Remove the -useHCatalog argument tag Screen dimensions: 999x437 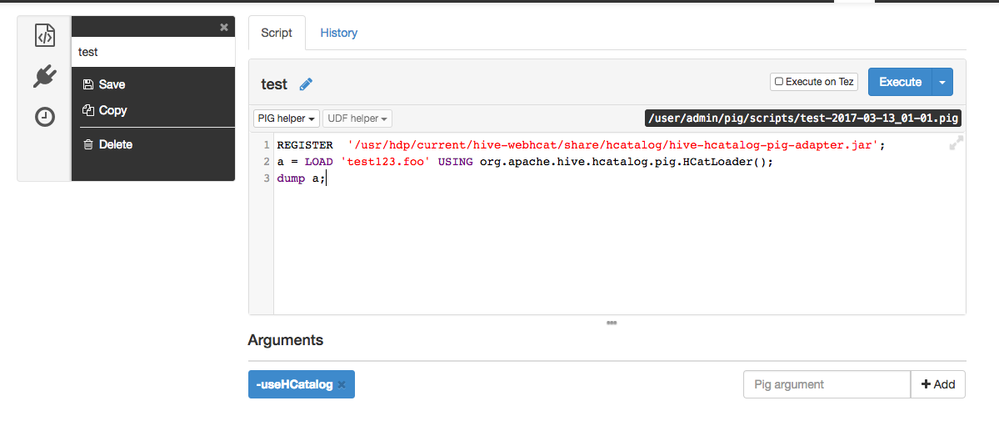coord(341,385)
